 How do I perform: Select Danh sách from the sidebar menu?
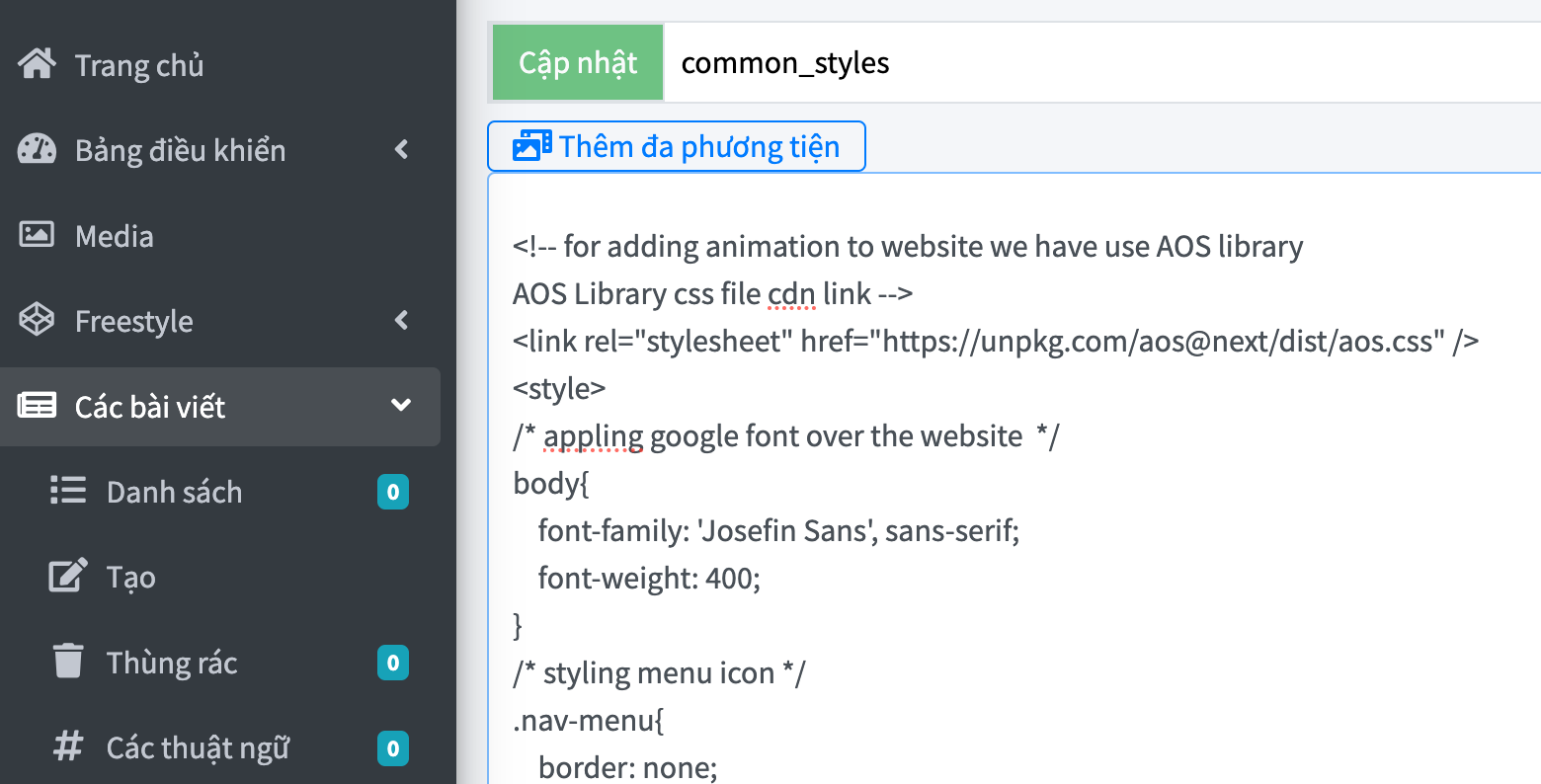(173, 491)
